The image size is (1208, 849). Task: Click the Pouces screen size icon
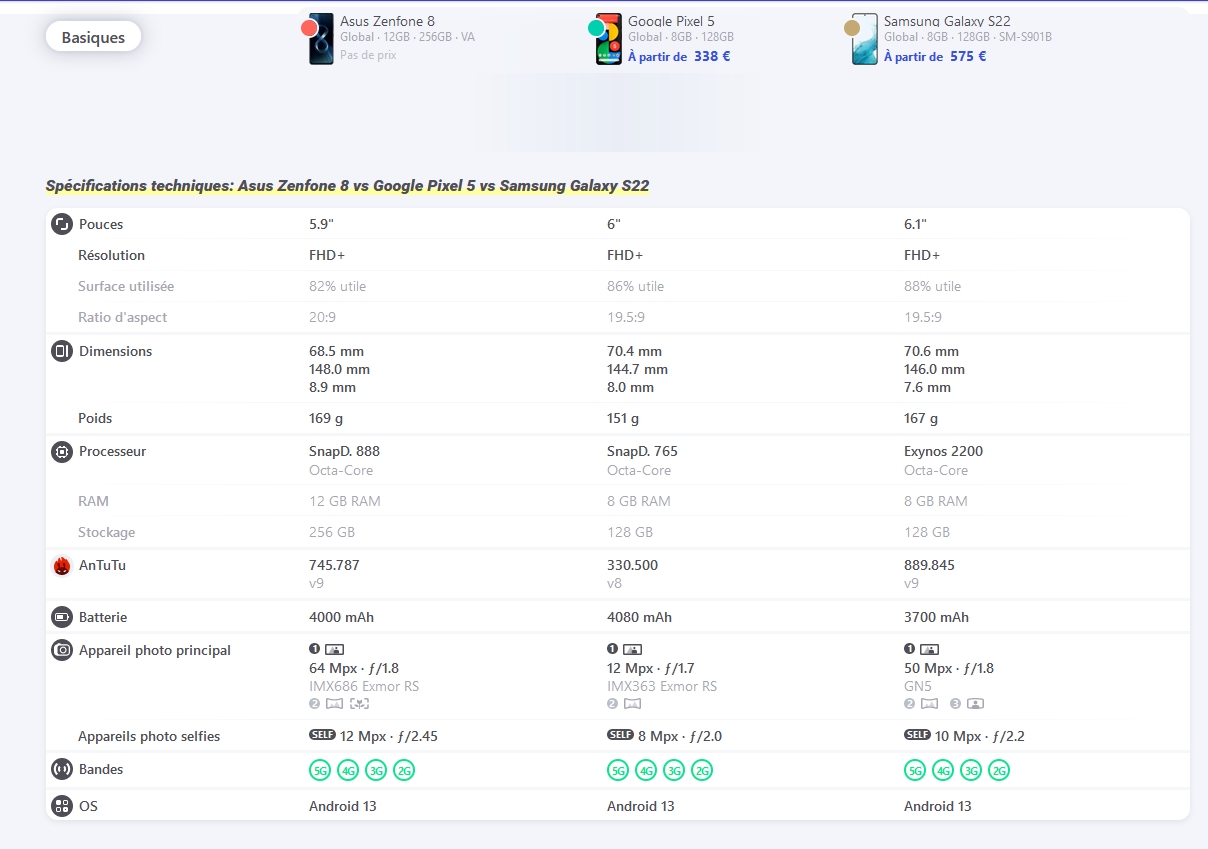(62, 224)
